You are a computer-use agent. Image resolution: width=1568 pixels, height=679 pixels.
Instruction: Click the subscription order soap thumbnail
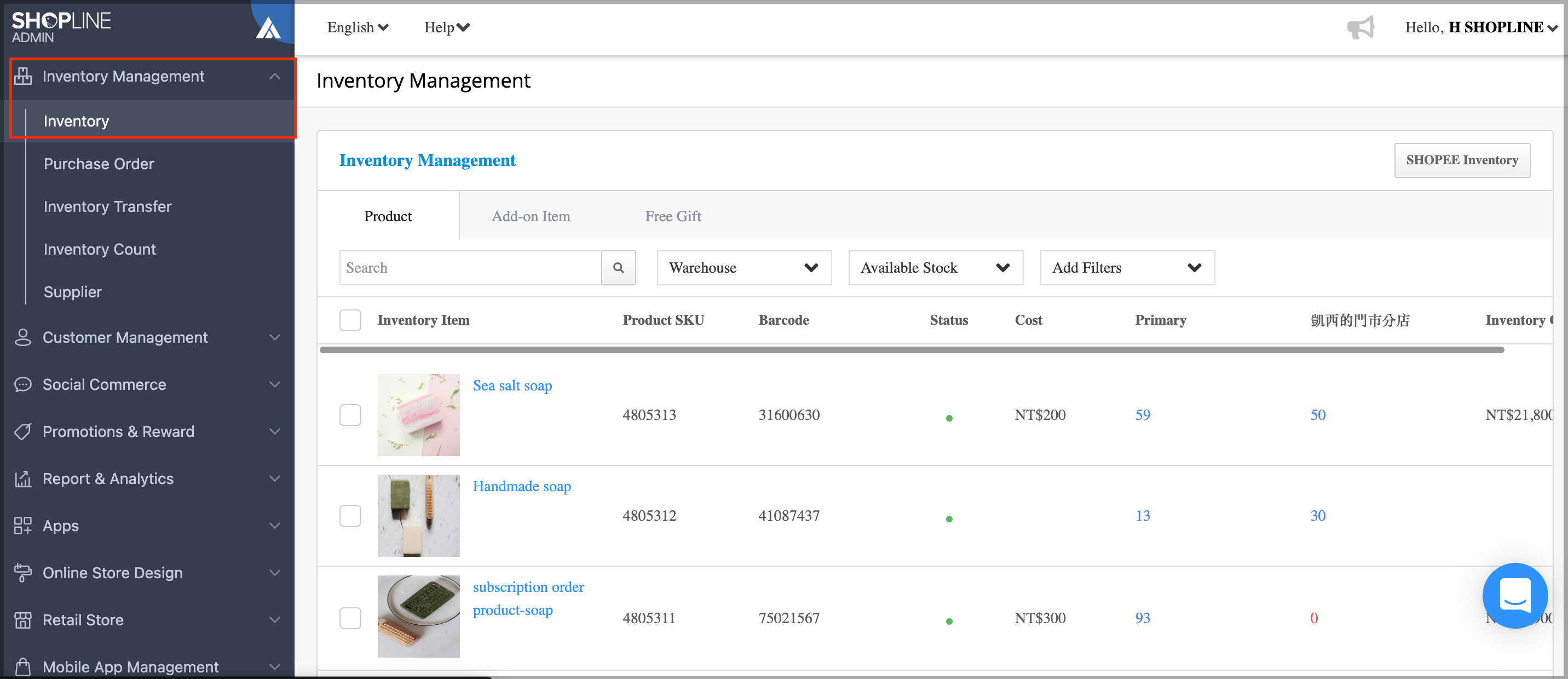tap(418, 616)
